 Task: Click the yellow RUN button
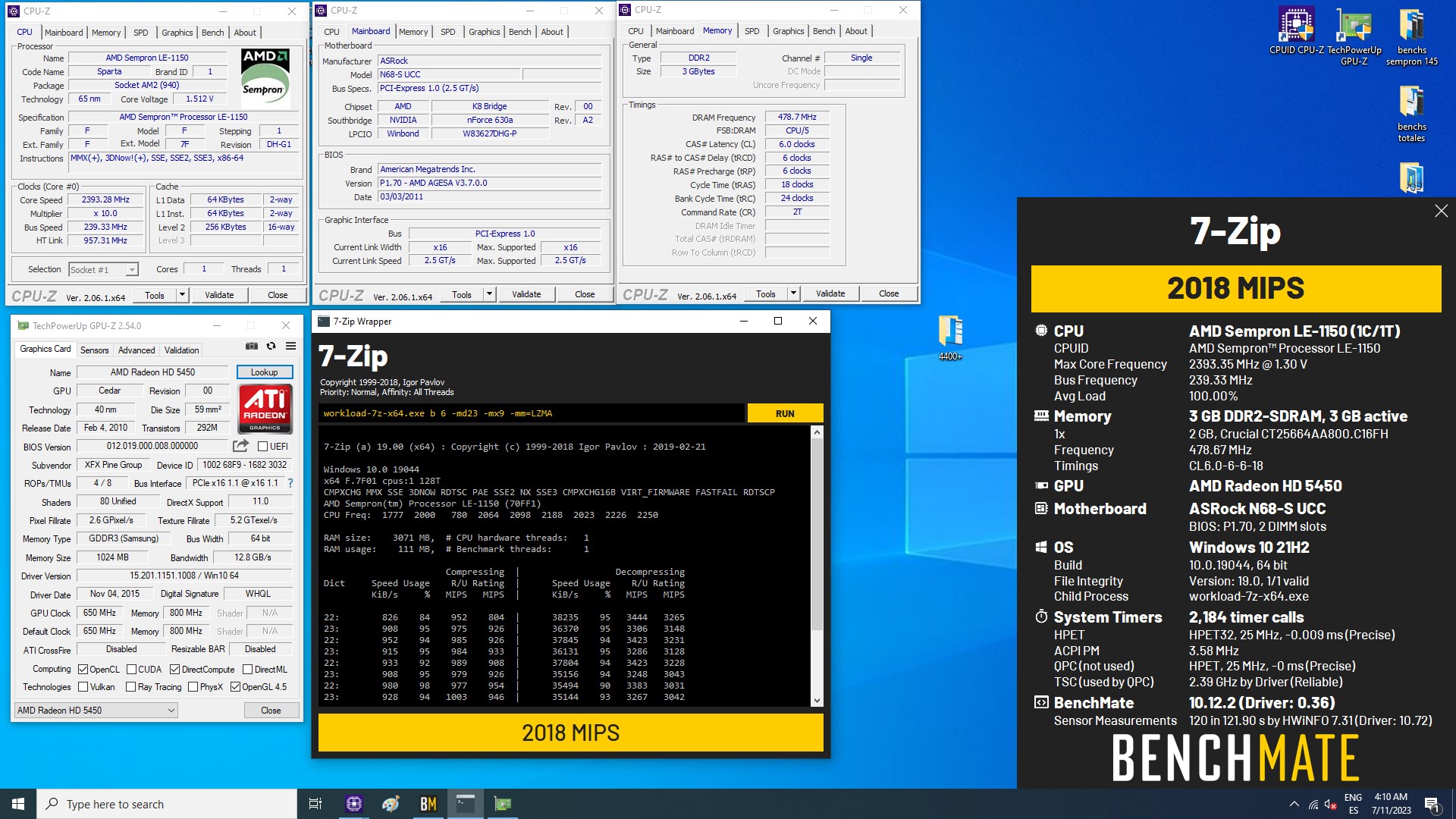[785, 413]
